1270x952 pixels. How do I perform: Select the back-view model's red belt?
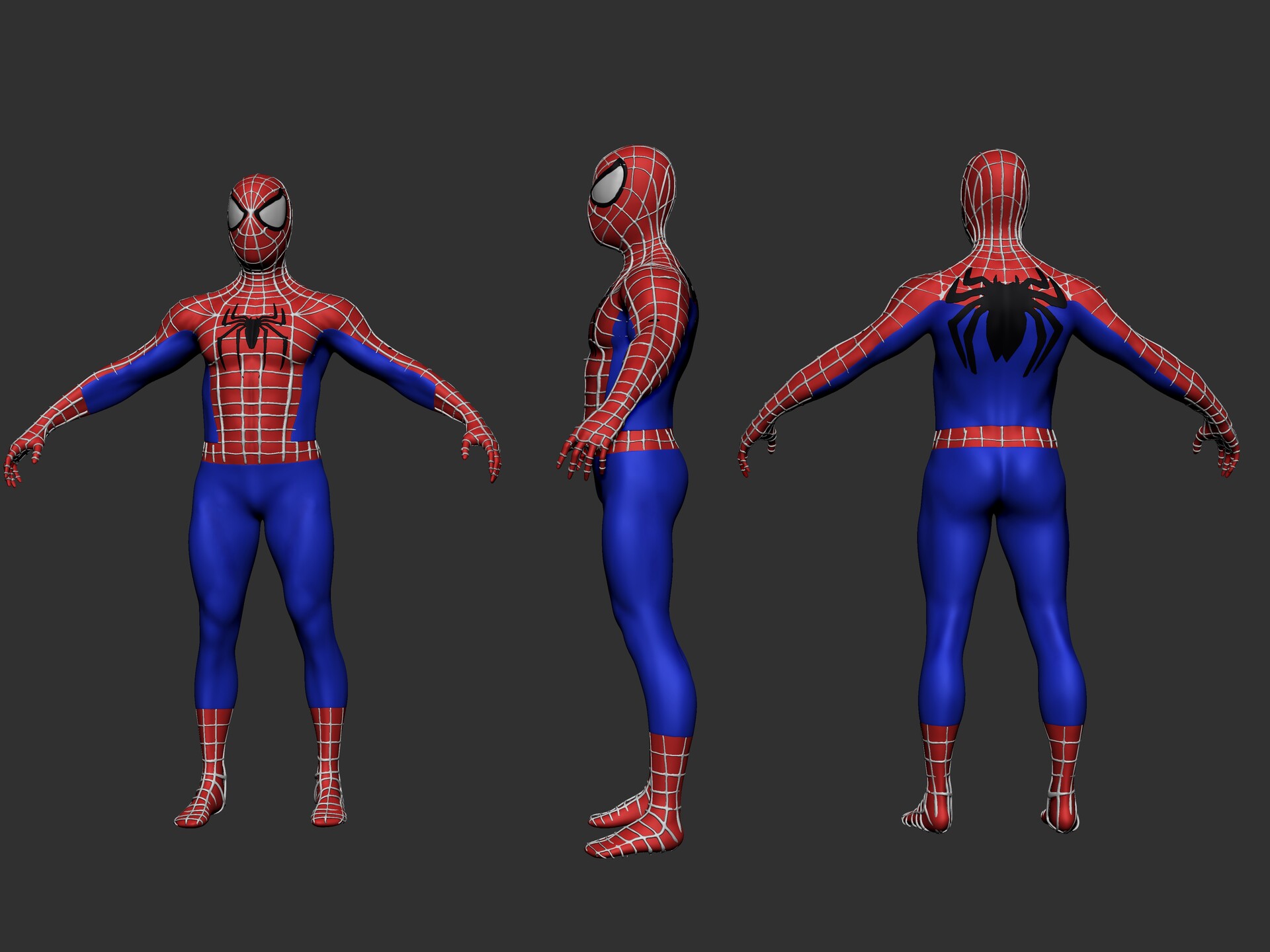(x=994, y=438)
